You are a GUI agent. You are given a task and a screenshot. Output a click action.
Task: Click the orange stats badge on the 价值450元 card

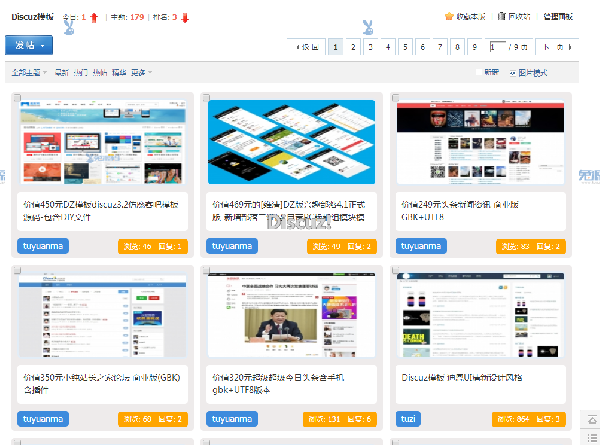click(153, 247)
